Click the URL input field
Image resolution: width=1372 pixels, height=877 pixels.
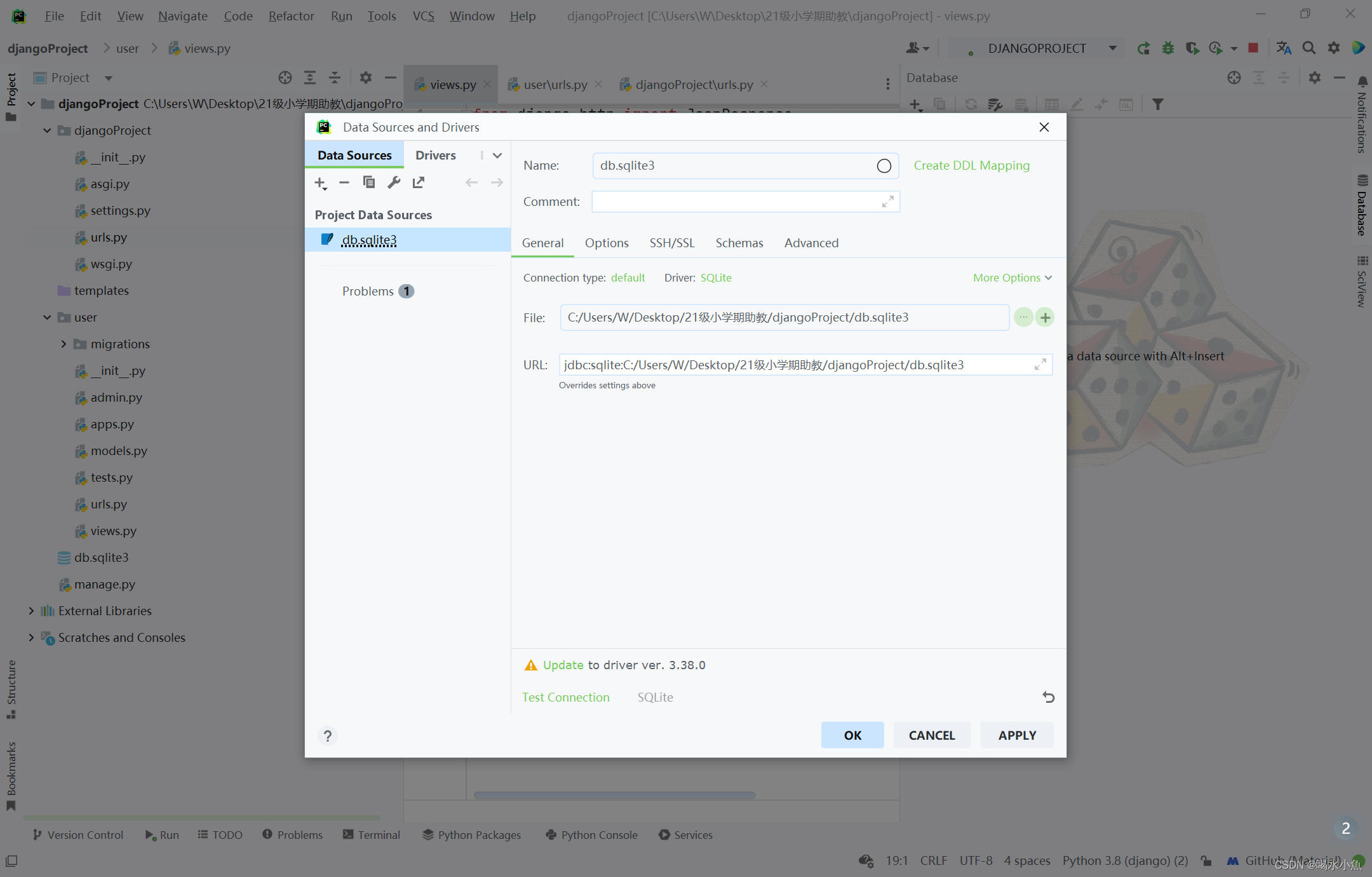coord(794,365)
